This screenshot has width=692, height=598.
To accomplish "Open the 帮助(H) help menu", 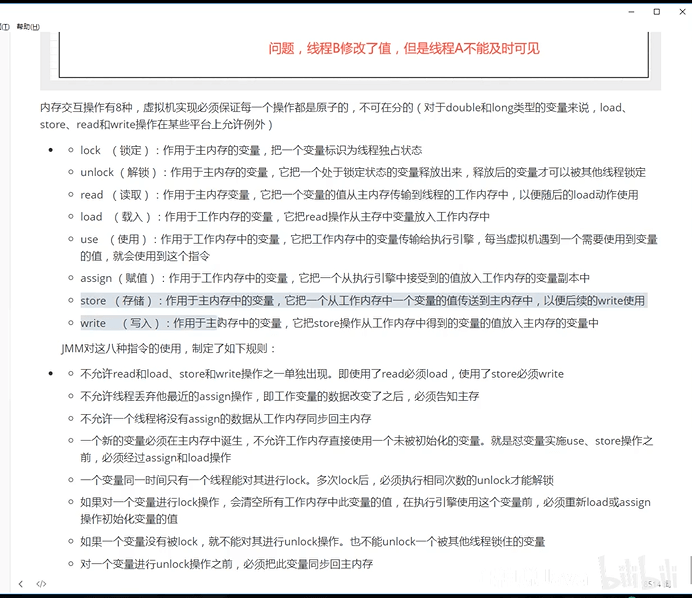I will pyautogui.click(x=28, y=27).
